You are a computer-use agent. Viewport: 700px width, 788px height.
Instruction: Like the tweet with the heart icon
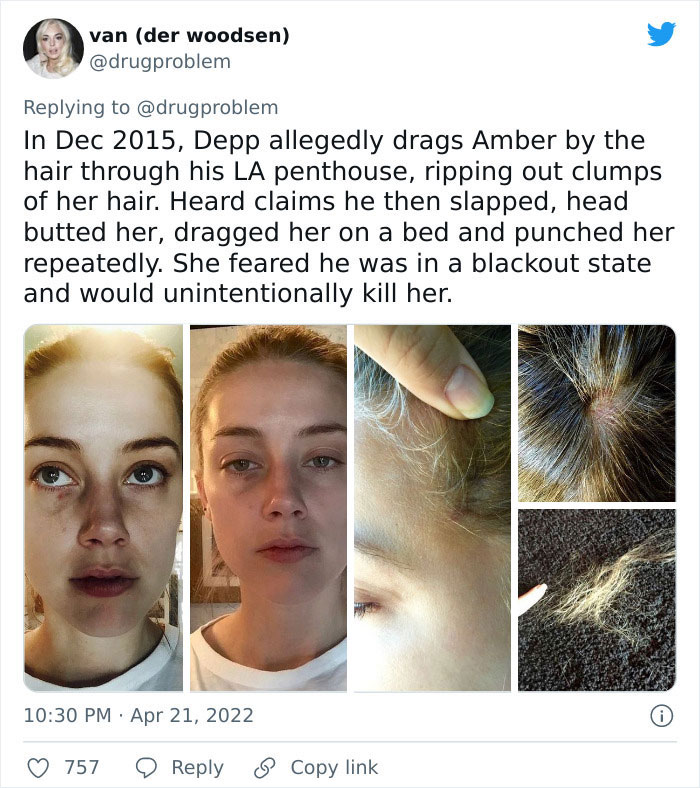(38, 768)
